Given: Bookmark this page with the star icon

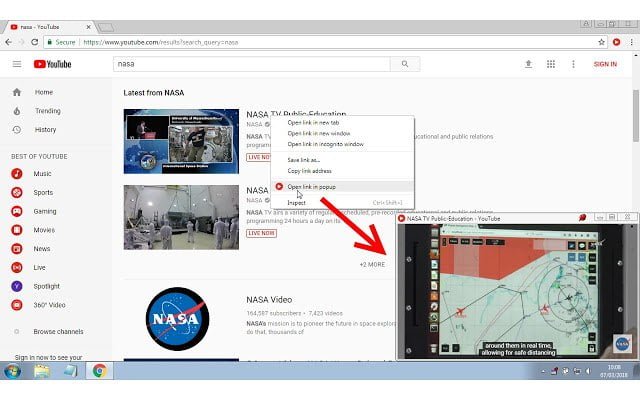Looking at the screenshot, I should 601,42.
